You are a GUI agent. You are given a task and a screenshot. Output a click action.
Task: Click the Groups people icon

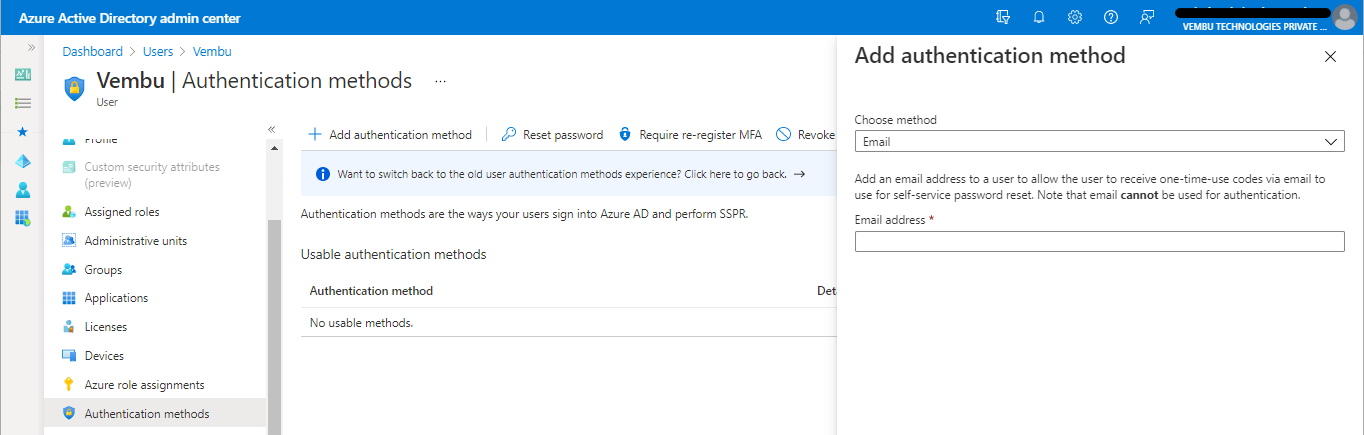tap(69, 270)
